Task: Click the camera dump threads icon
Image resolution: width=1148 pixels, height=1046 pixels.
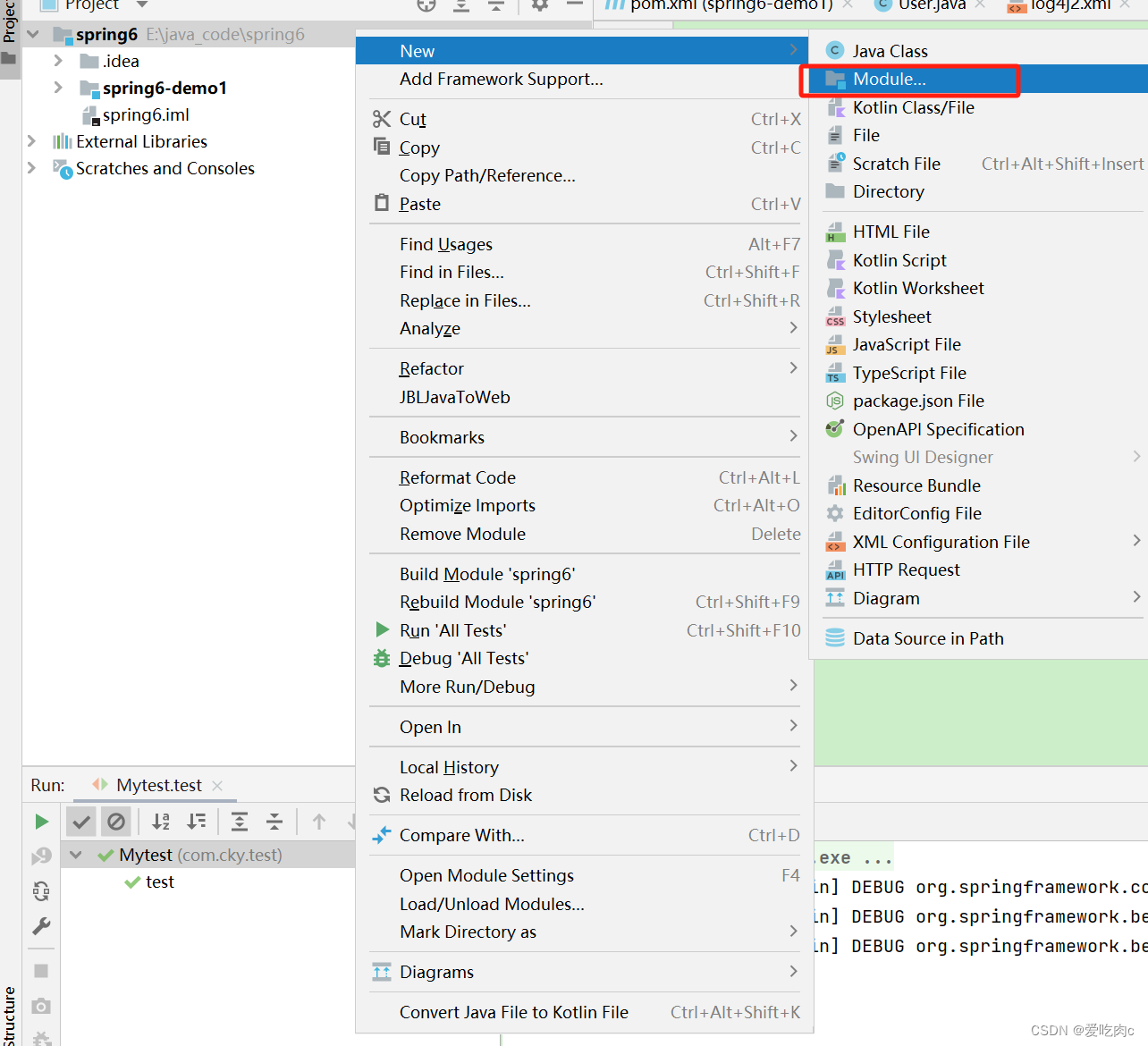Action: (x=41, y=1006)
